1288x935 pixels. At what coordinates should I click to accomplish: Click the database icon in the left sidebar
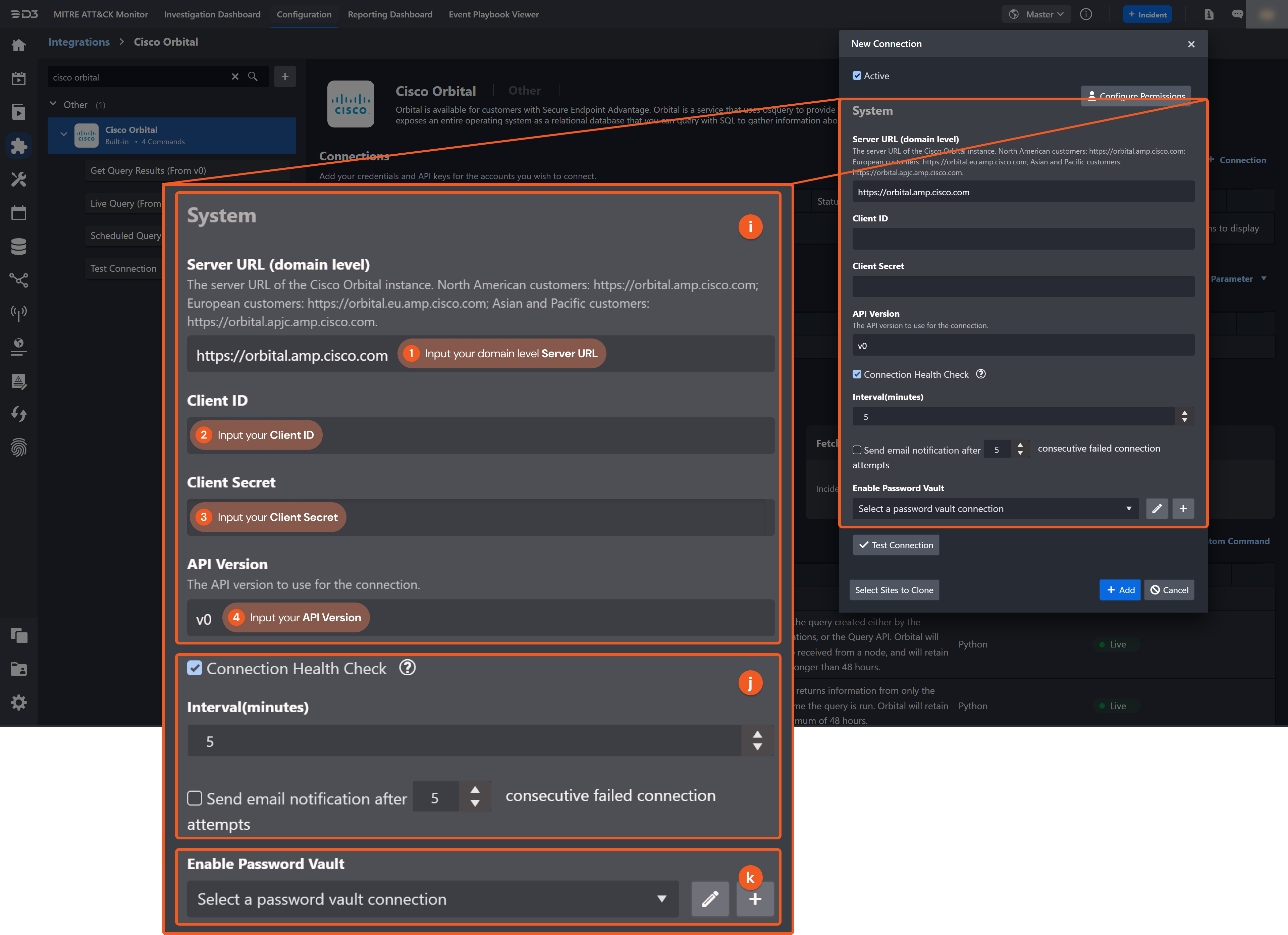pos(19,246)
